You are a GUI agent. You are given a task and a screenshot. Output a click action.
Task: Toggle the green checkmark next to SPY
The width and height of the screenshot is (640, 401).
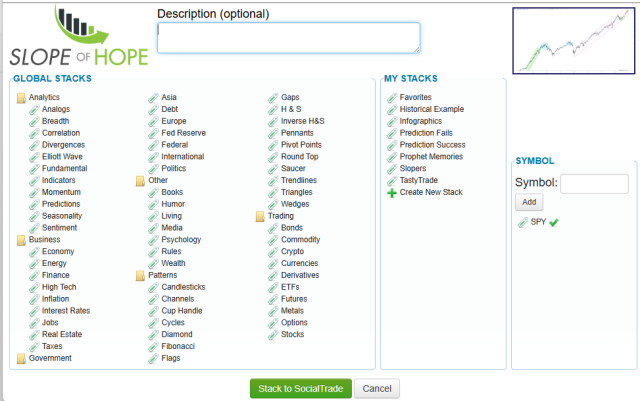point(554,222)
